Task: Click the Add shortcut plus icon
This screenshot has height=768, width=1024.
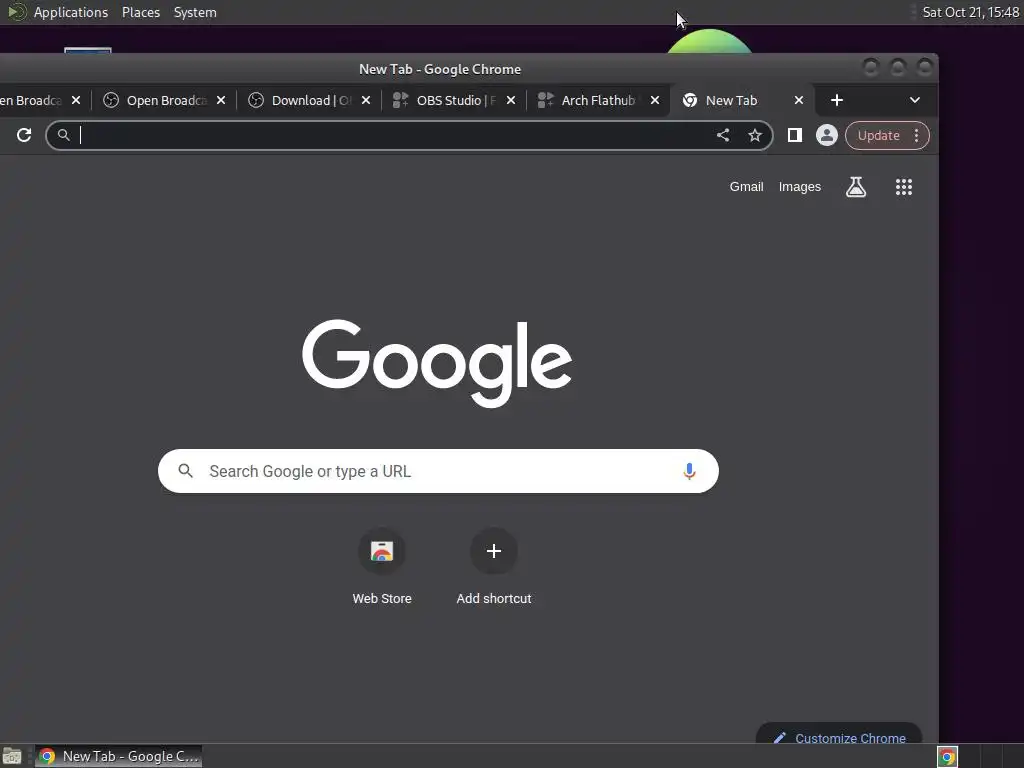Action: (x=494, y=551)
